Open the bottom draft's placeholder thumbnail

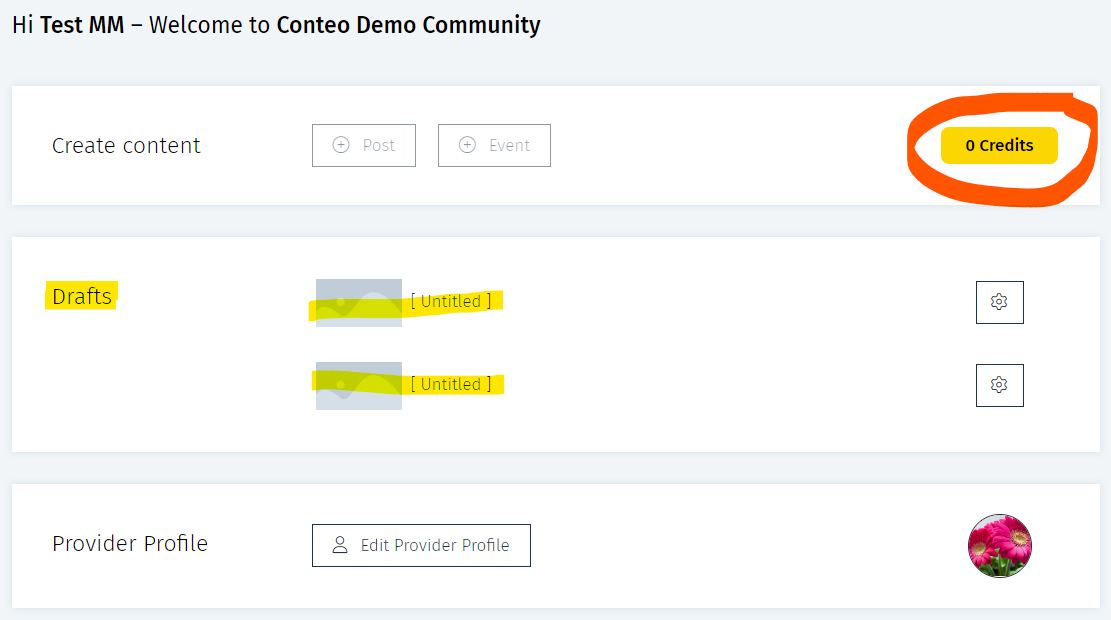[x=358, y=385]
